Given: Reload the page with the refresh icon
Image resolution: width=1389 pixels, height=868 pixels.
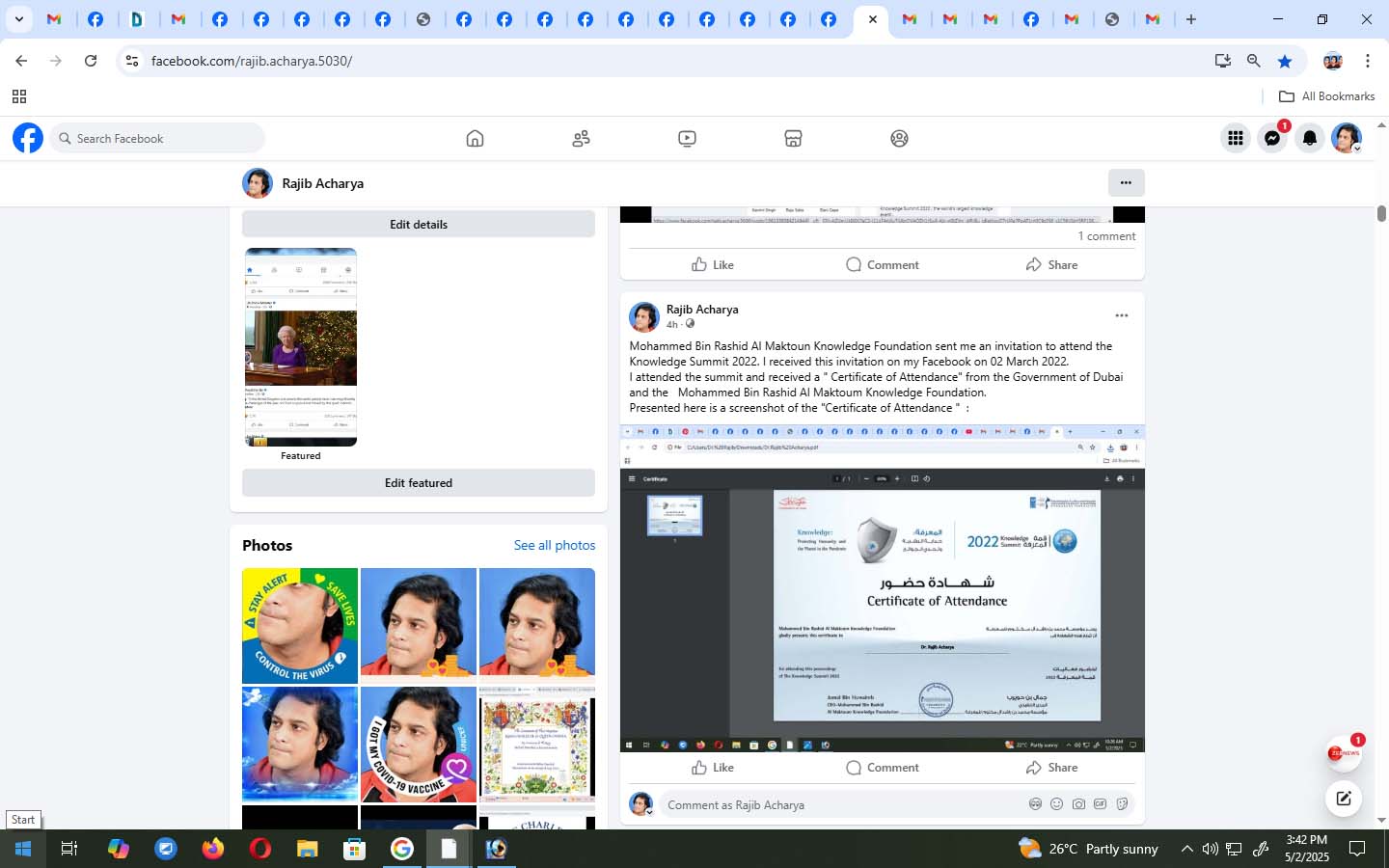Looking at the screenshot, I should (91, 61).
